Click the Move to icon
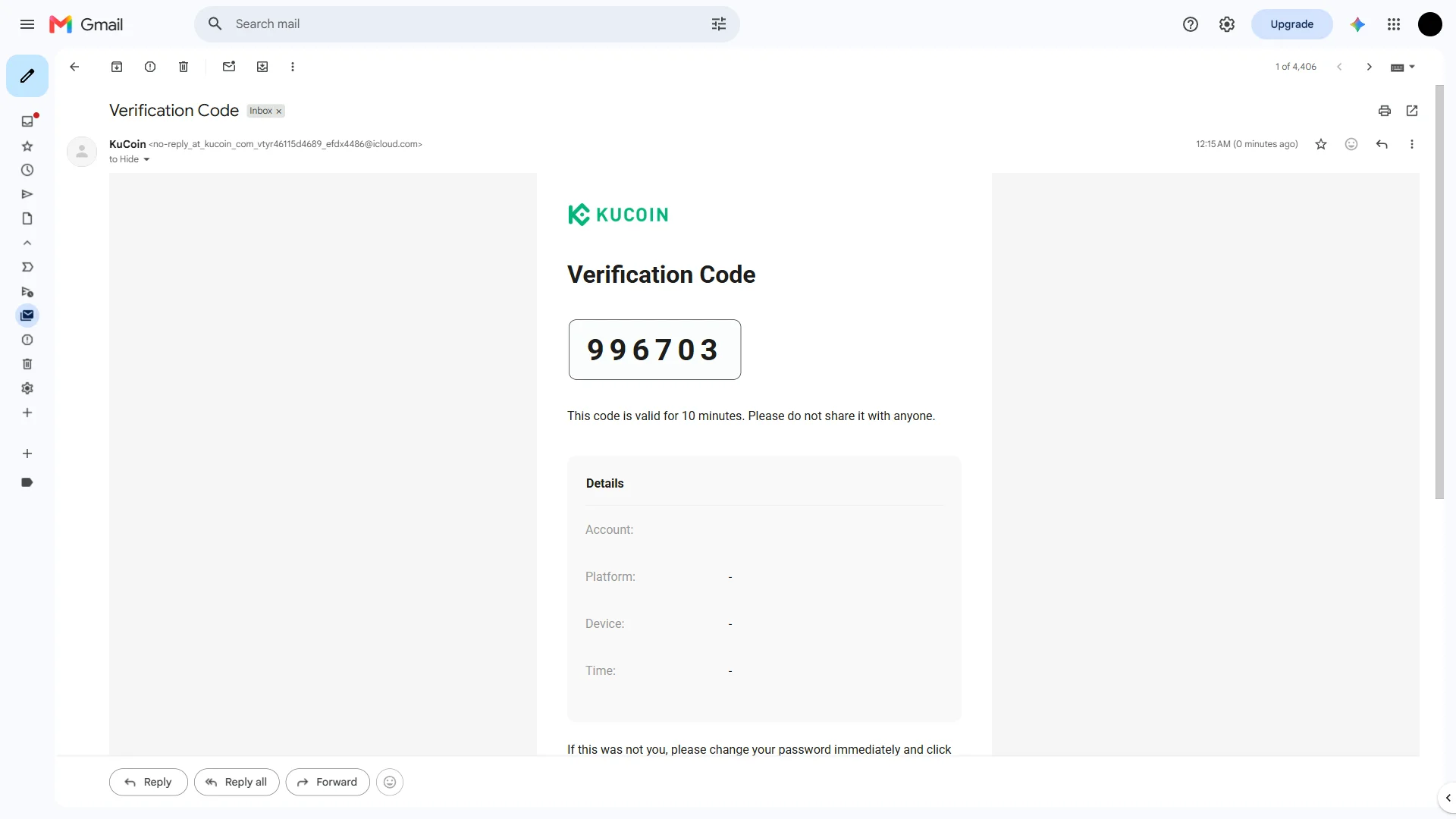 click(262, 67)
